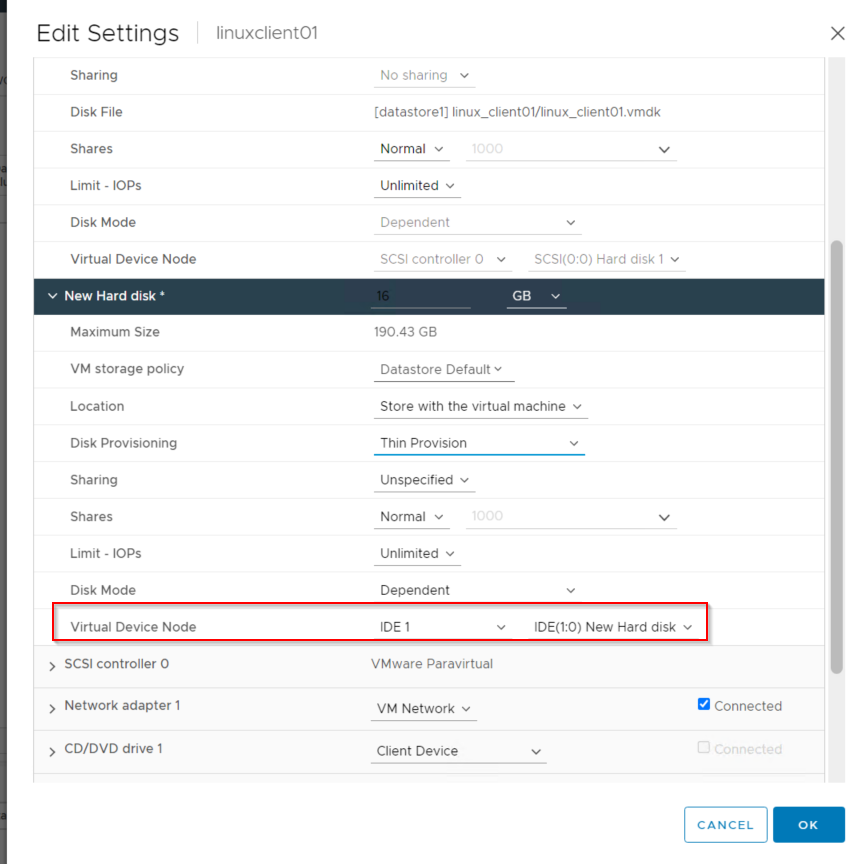Click the new hard disk size field
866x864 pixels.
pyautogui.click(x=420, y=297)
